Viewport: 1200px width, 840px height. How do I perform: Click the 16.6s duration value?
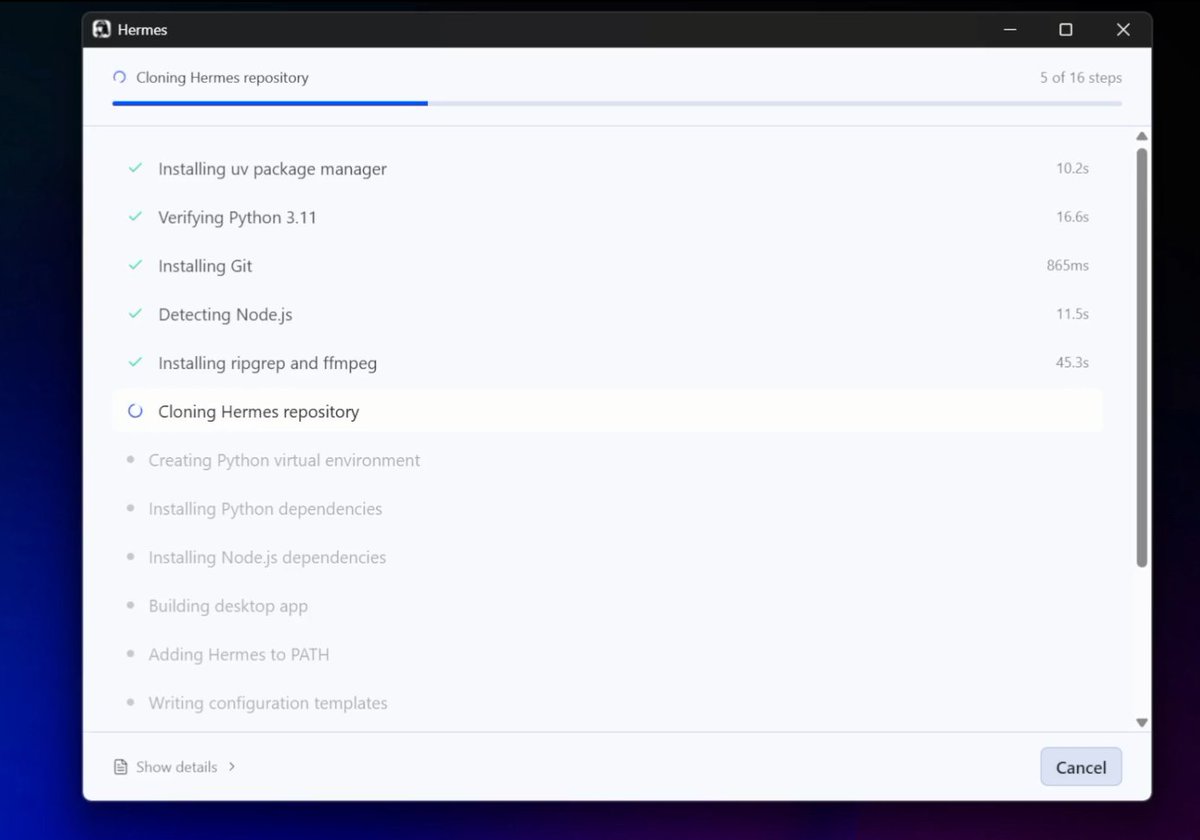[1073, 217]
